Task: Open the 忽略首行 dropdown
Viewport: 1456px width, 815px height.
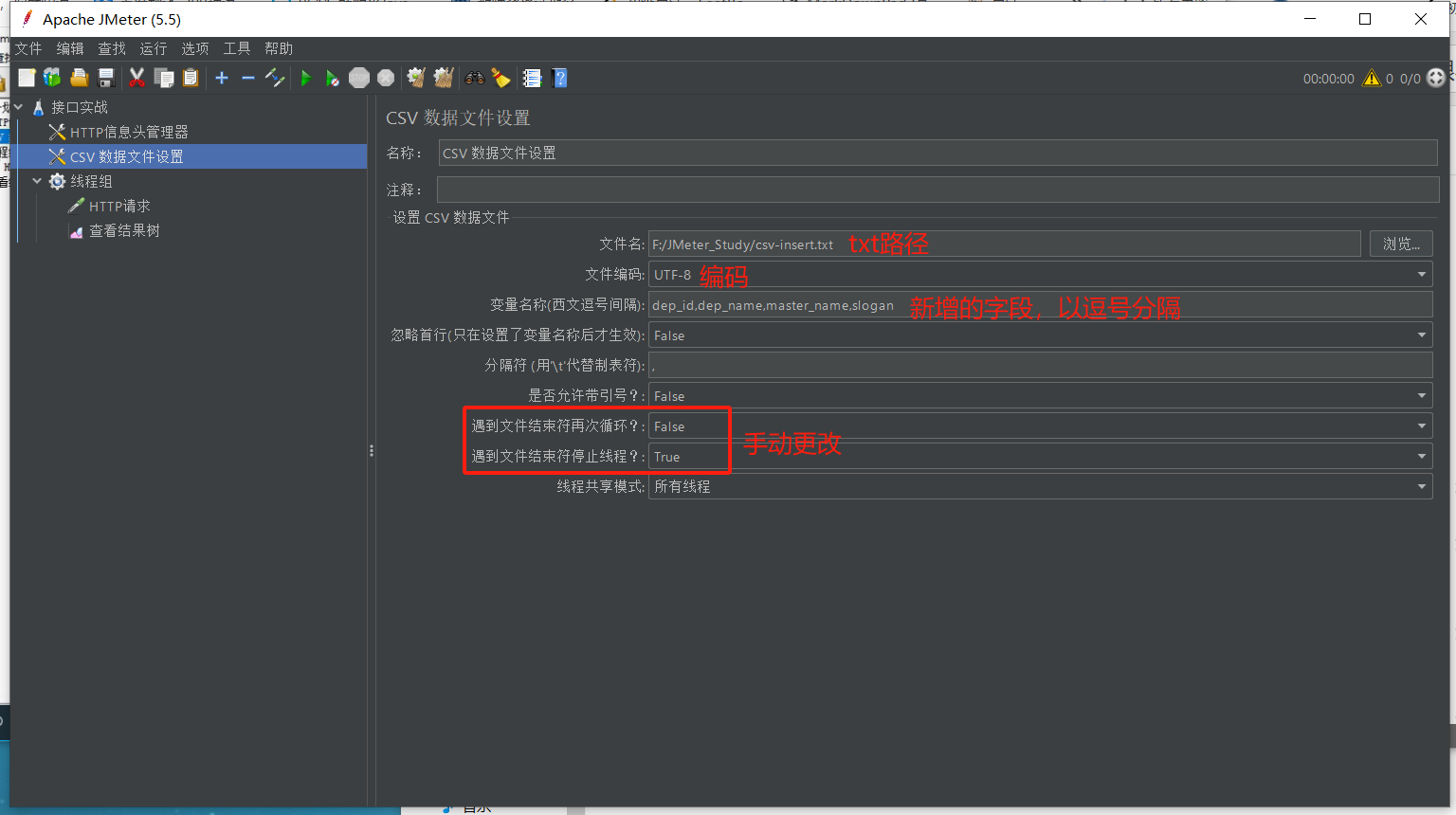Action: pyautogui.click(x=1040, y=335)
